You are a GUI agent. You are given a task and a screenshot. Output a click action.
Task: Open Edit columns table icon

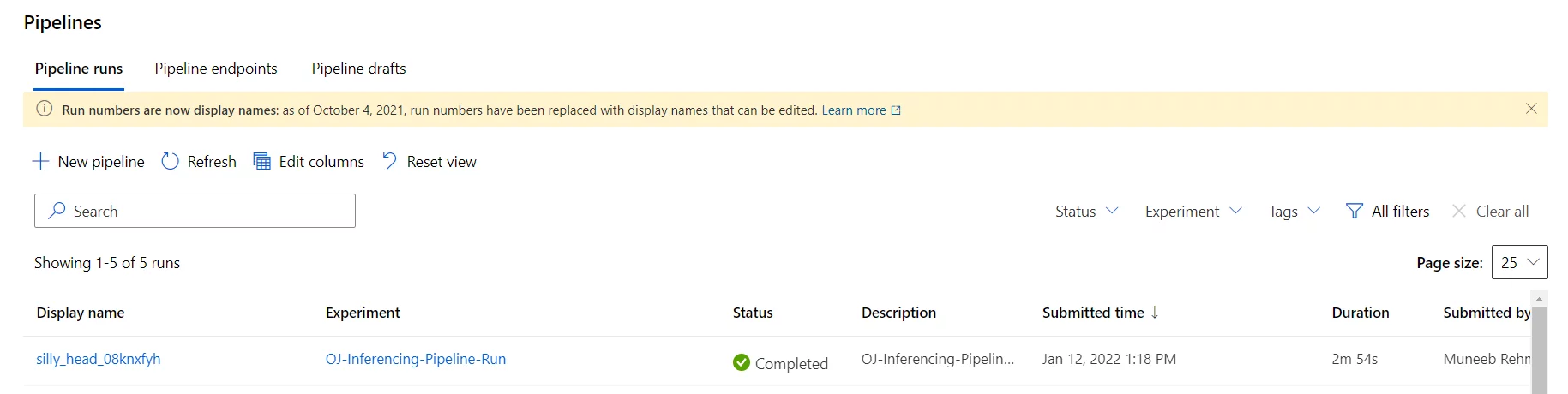[261, 161]
